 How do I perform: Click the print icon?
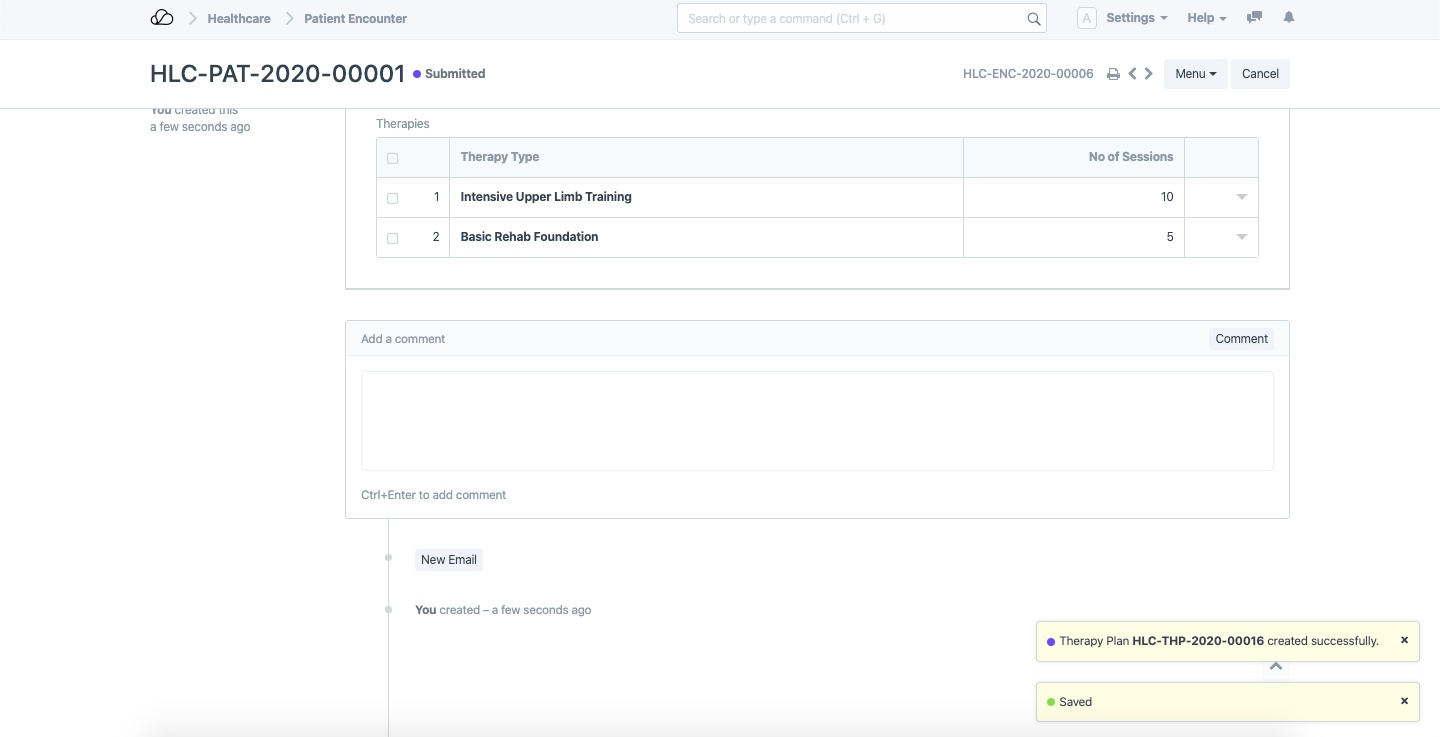tap(1113, 74)
